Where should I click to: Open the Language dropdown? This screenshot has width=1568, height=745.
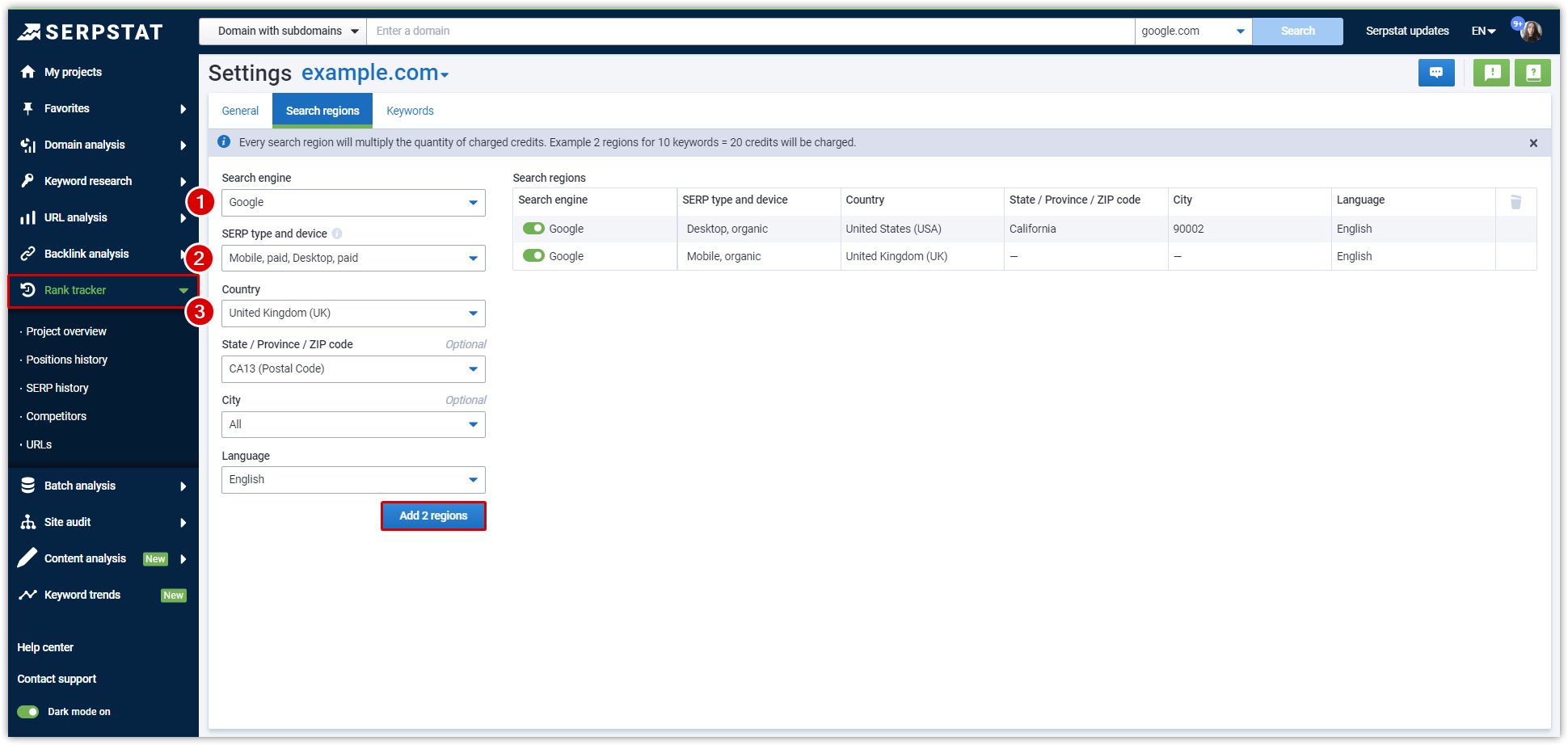pyautogui.click(x=353, y=480)
